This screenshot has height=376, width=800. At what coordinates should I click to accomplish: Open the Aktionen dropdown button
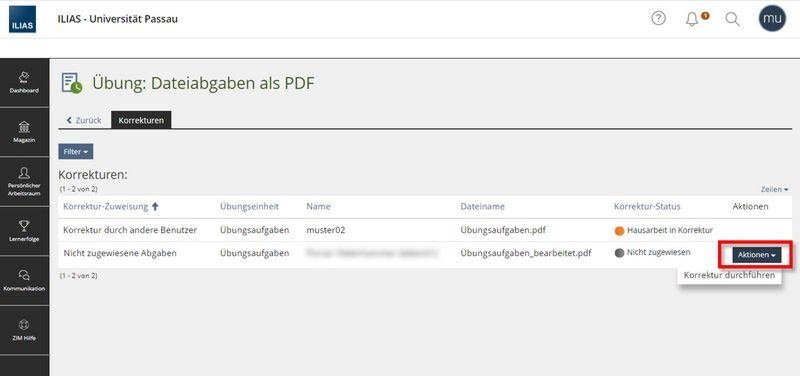click(756, 255)
